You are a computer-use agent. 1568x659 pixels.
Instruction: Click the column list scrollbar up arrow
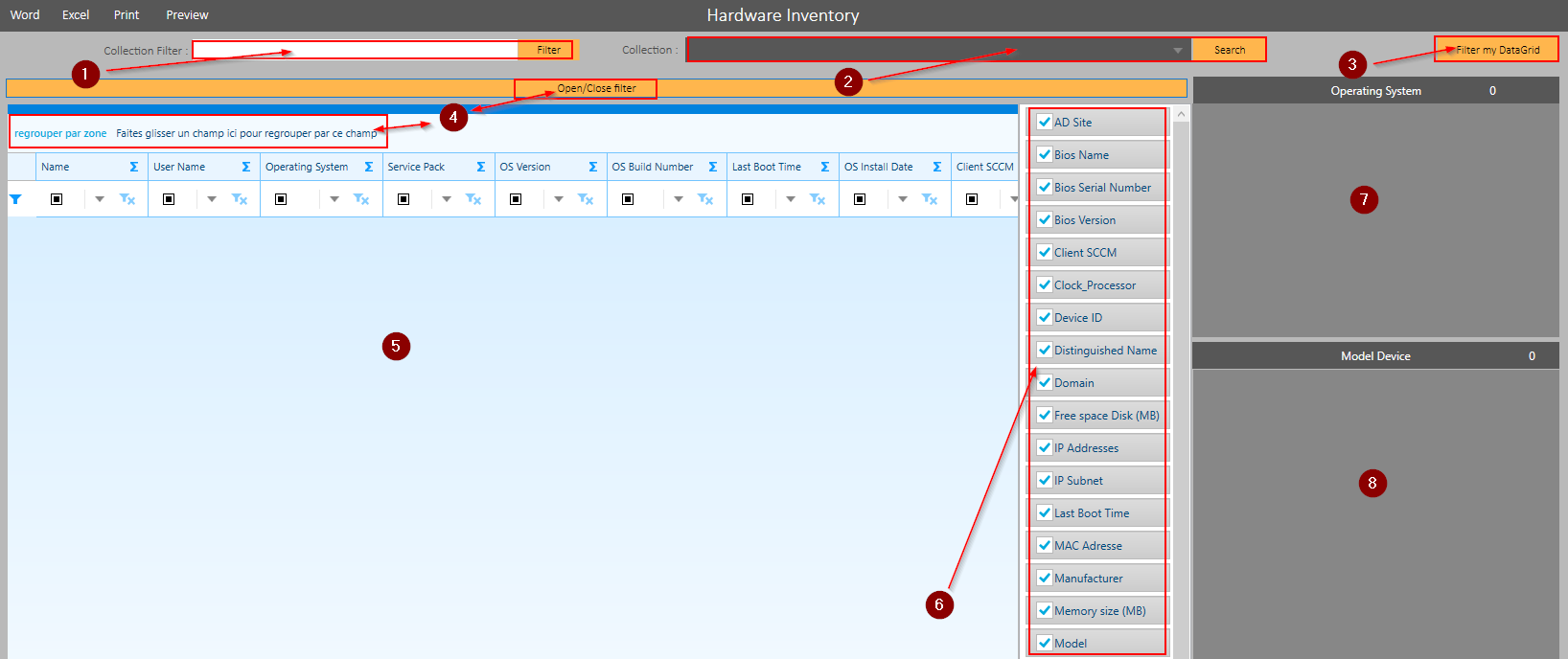[x=1181, y=114]
